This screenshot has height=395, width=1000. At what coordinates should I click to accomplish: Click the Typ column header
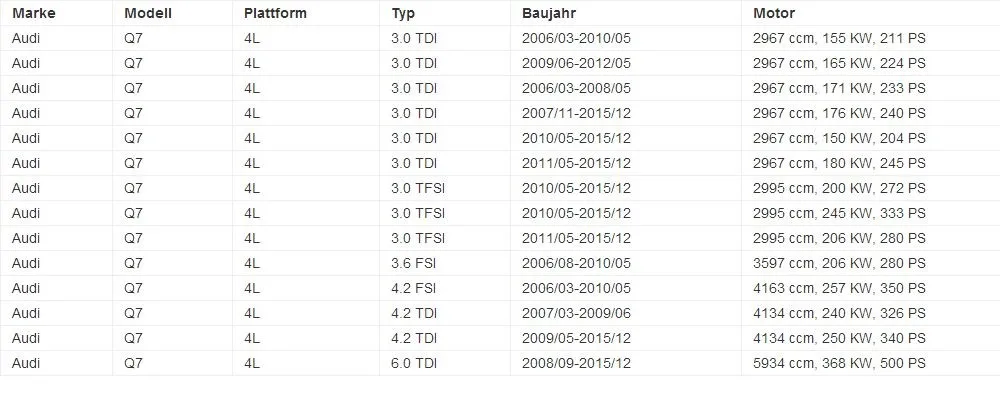[403, 13]
